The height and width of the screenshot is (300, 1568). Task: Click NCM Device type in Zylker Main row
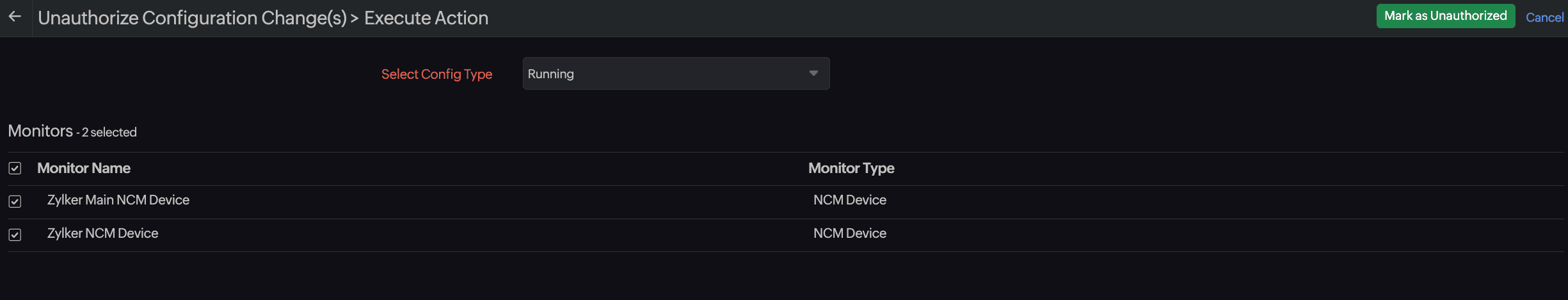point(849,200)
